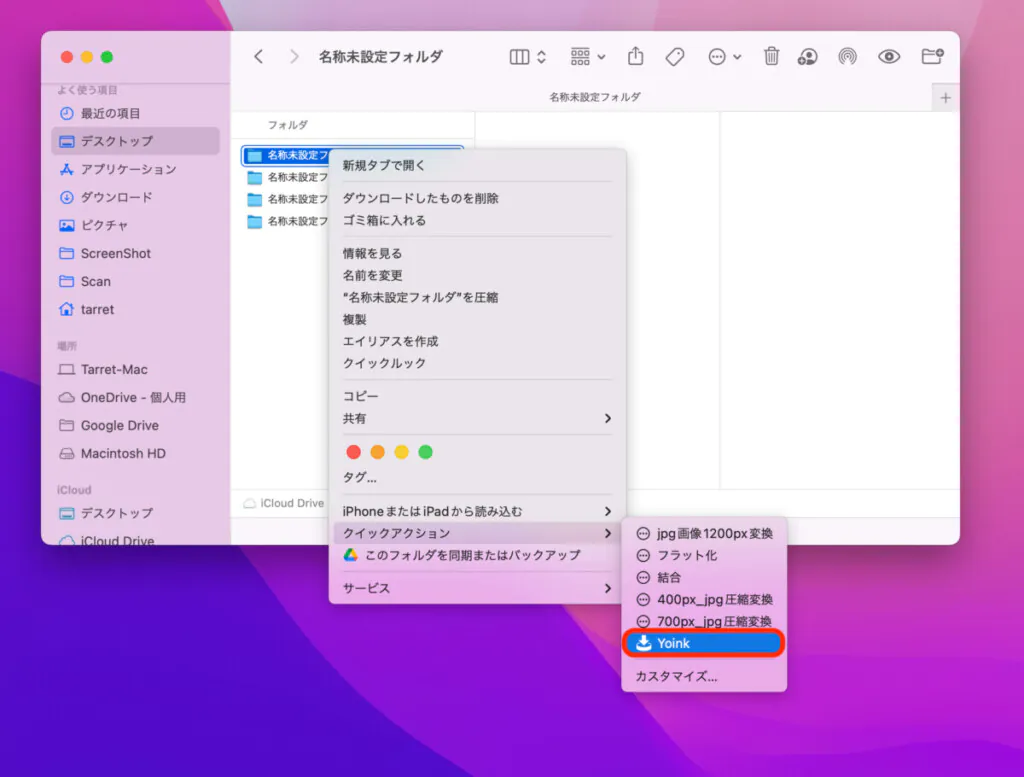Choose 名前を変更
Screen dimensions: 1024x777
tap(477, 276)
